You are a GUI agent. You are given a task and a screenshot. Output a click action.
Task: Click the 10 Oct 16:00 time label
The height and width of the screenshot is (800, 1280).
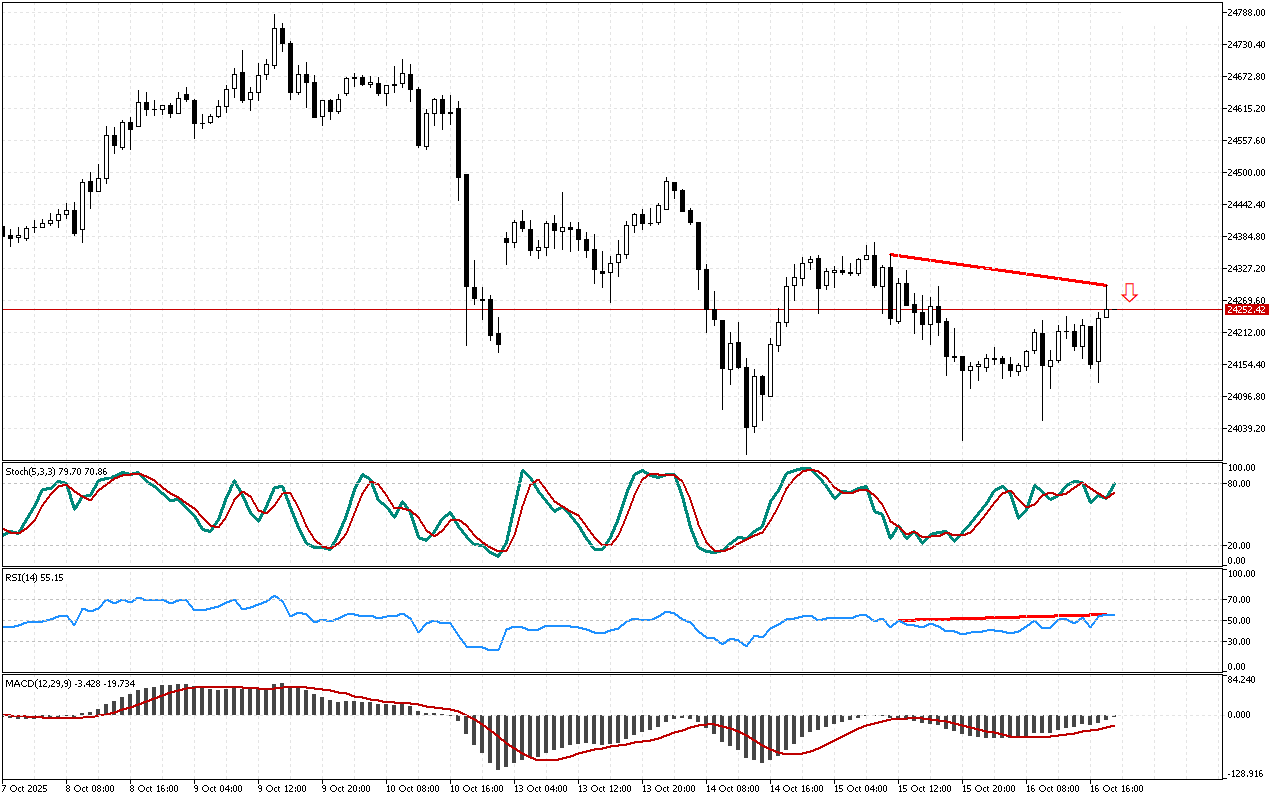pos(476,788)
